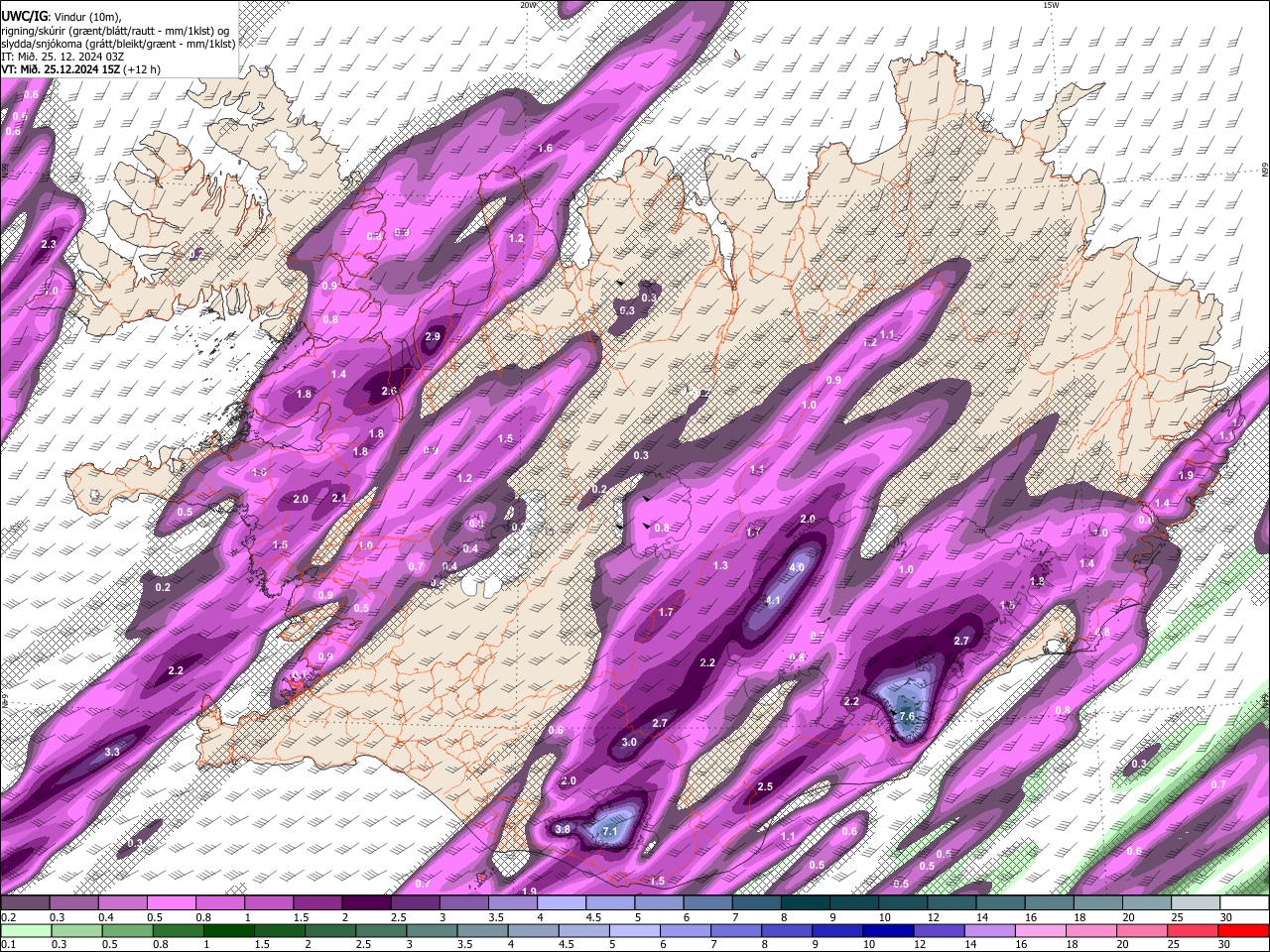Screen dimensions: 1270x952
Task: Select the 4.0 value in the central band
Action: 796,568
